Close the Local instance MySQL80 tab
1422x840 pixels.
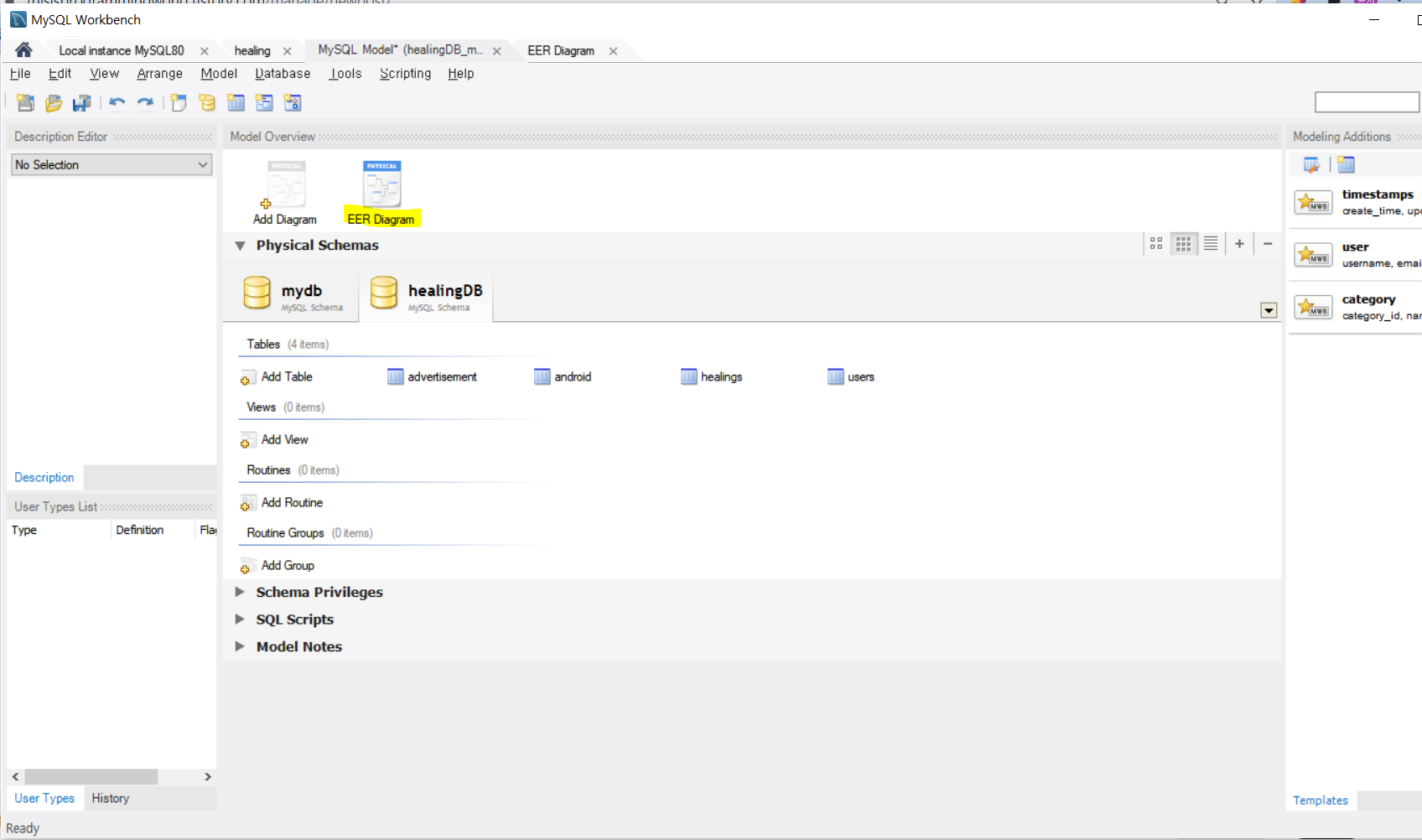[204, 51]
